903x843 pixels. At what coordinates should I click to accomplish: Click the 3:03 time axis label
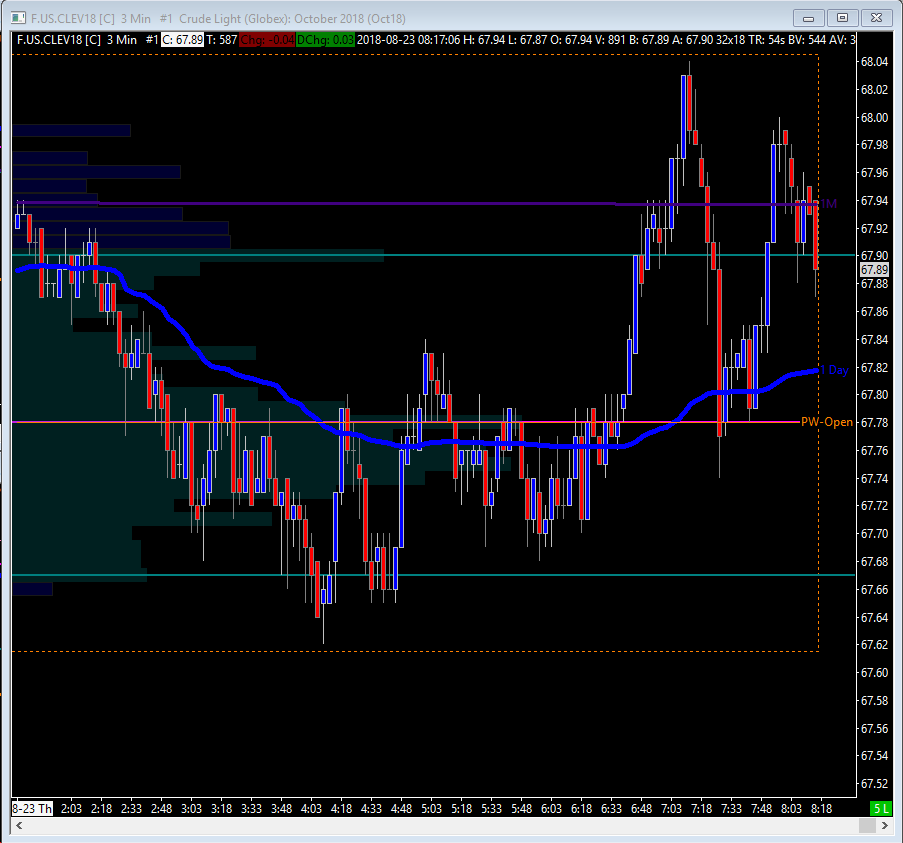(192, 808)
